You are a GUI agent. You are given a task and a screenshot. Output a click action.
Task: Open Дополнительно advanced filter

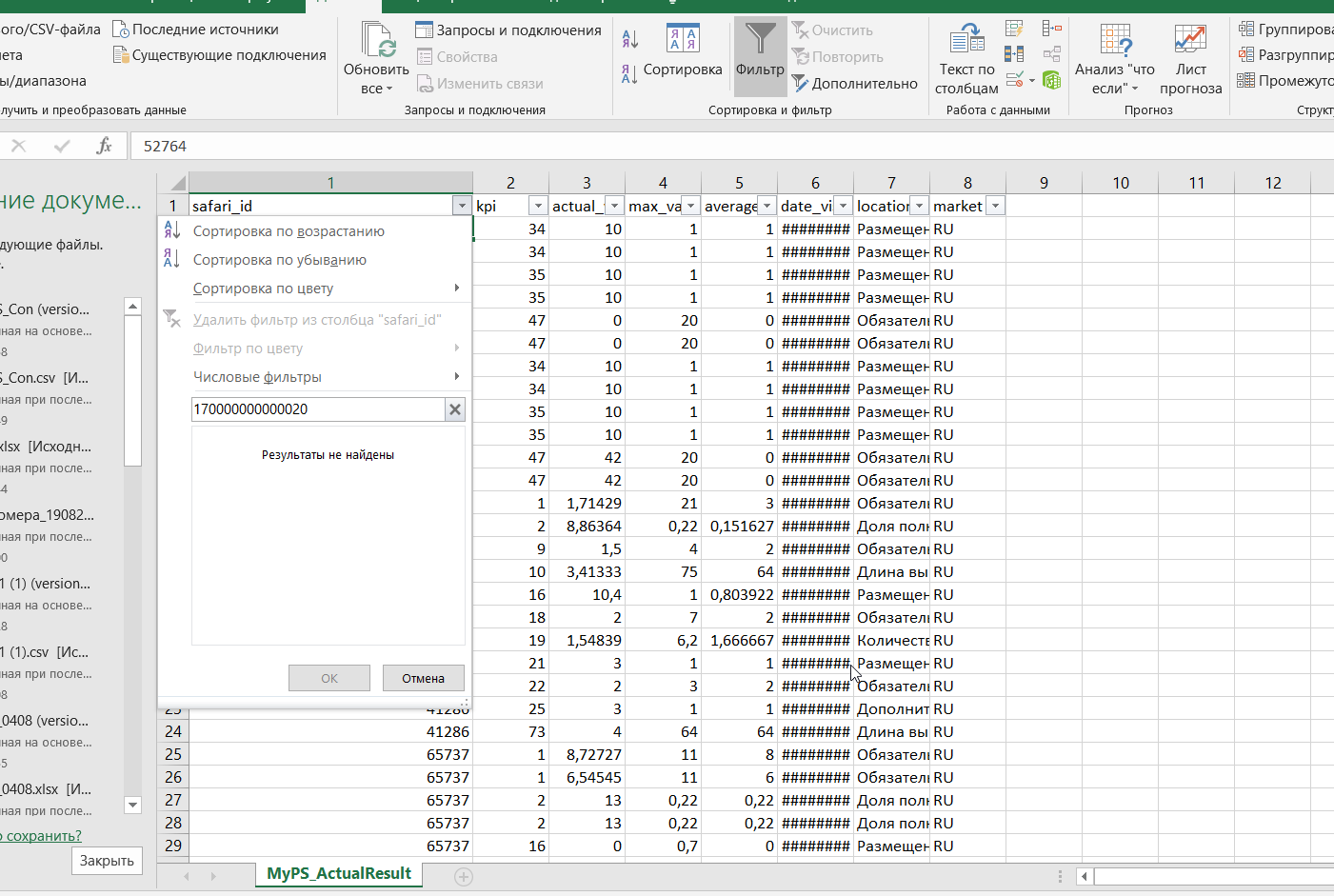click(855, 84)
